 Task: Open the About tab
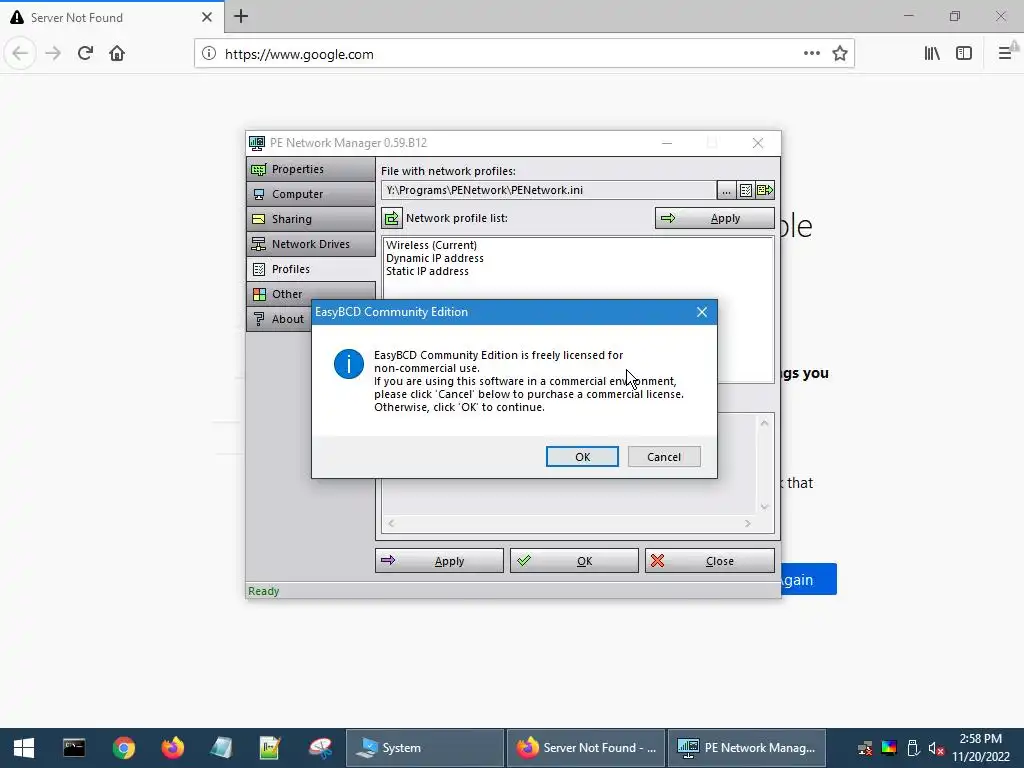280,319
